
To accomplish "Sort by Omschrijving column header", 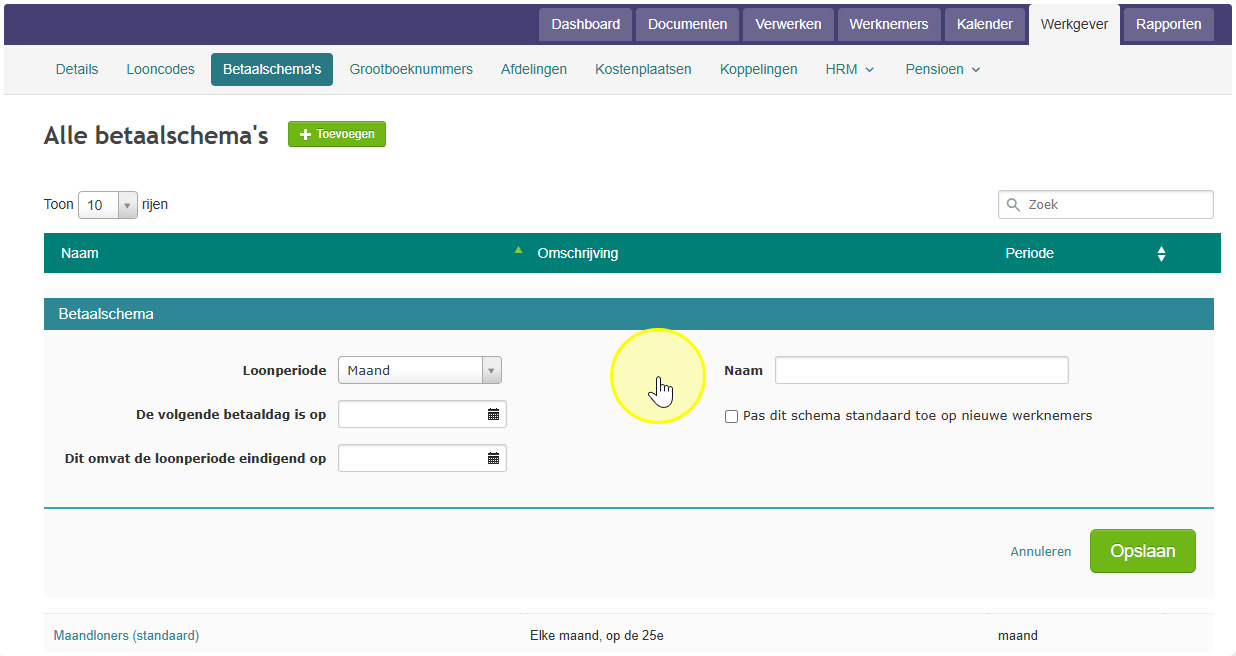I will 578,253.
